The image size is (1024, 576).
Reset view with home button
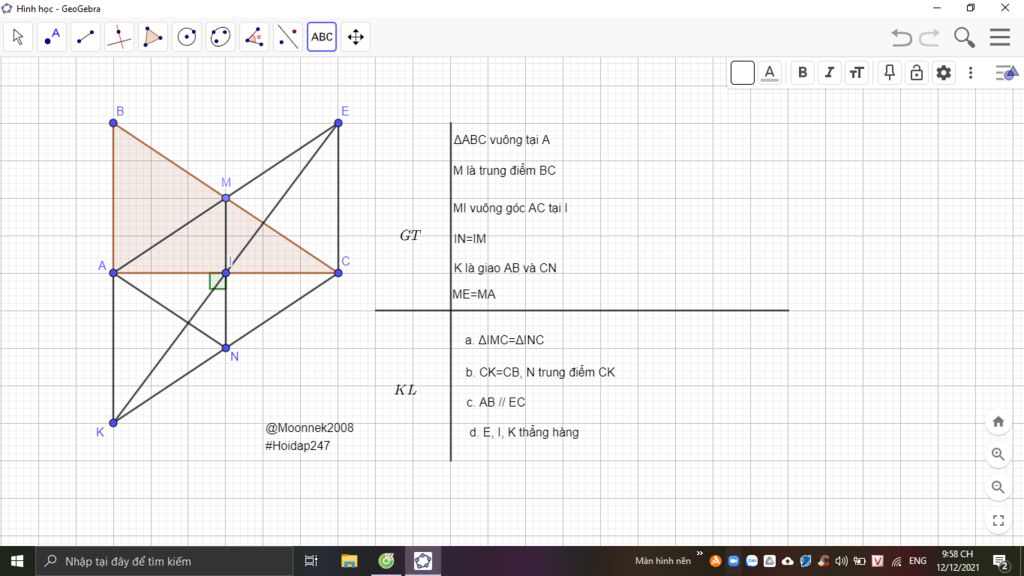[998, 422]
